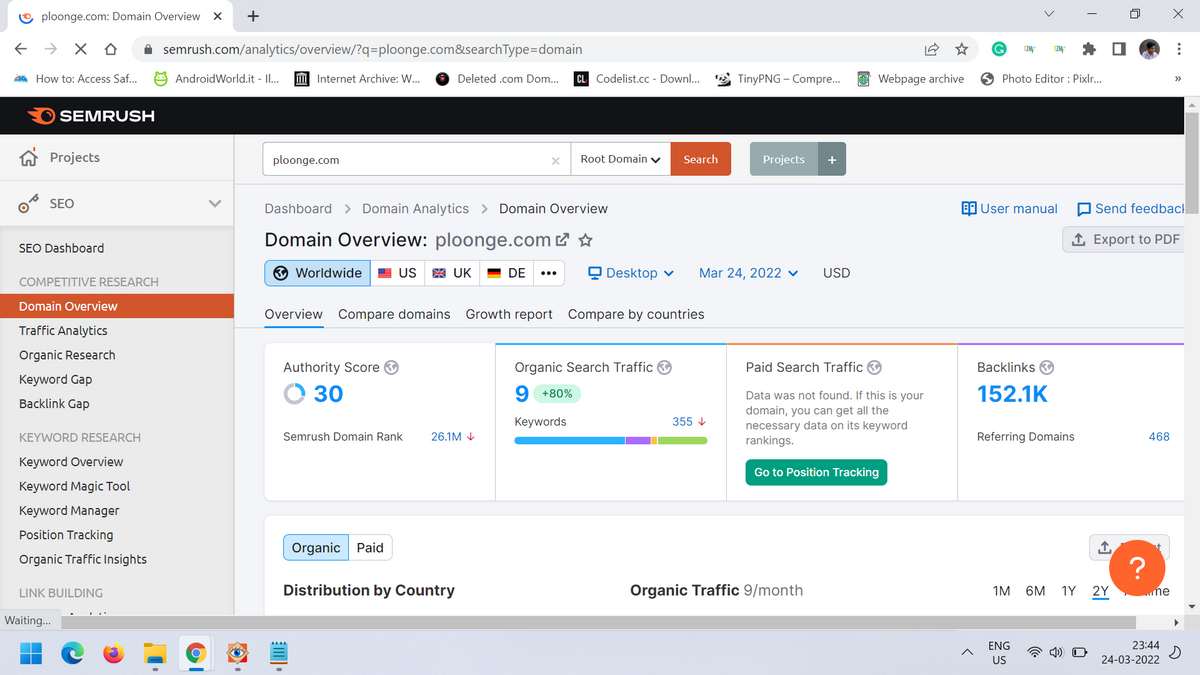Open Mar 24, 2022 date dropdown
Viewport: 1200px width, 675px height.
tap(749, 273)
